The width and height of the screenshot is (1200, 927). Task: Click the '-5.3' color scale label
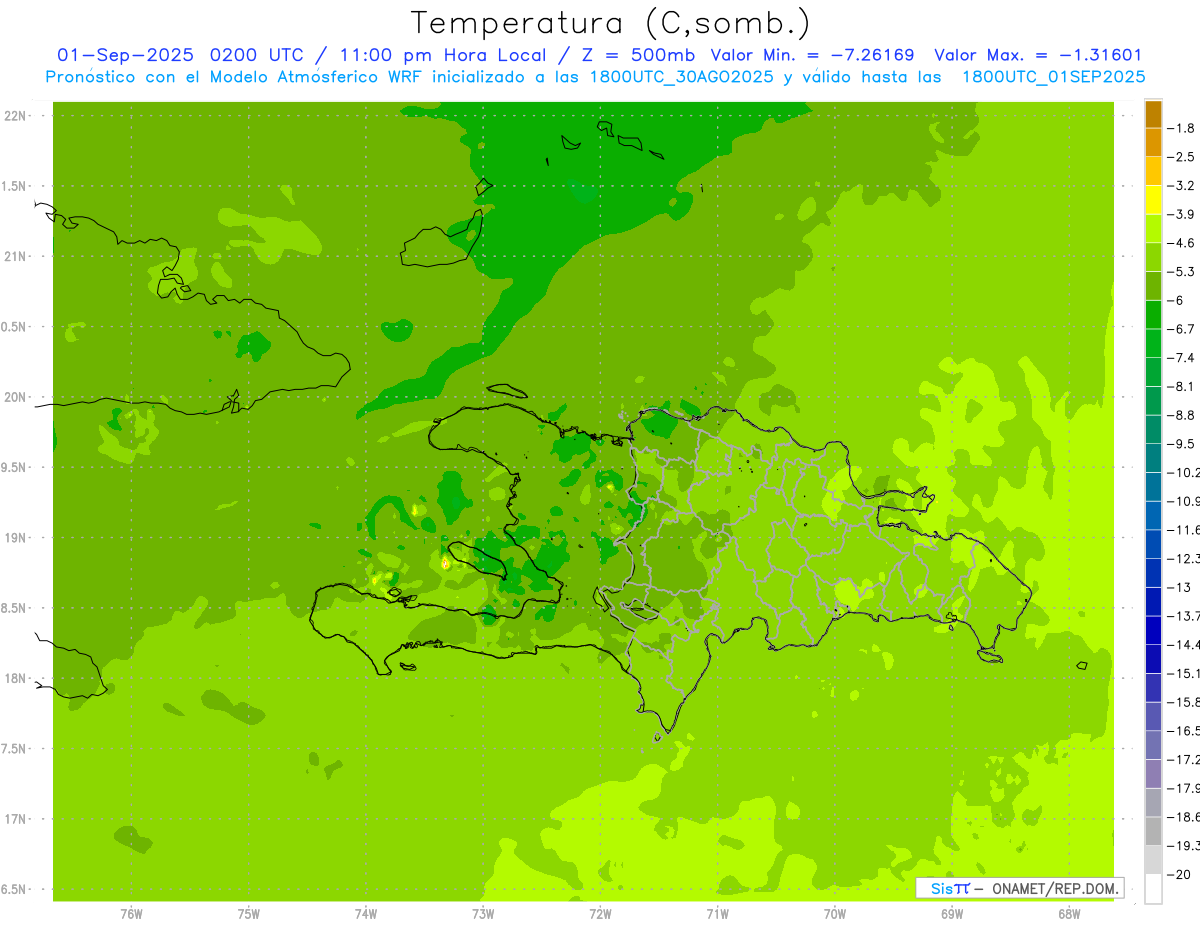1182,271
